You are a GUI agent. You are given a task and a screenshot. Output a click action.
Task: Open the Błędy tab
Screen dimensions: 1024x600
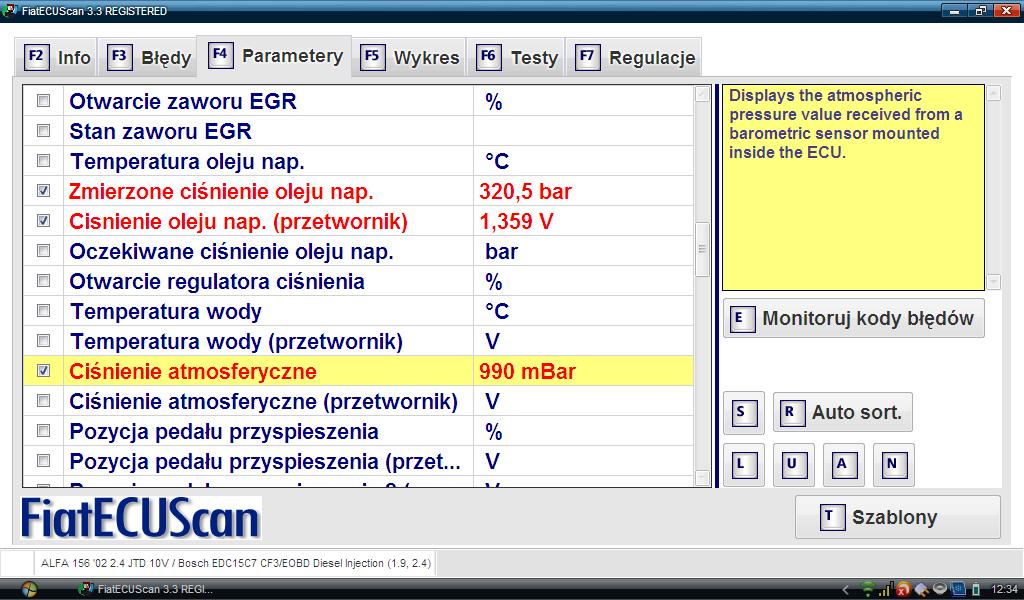tap(149, 57)
